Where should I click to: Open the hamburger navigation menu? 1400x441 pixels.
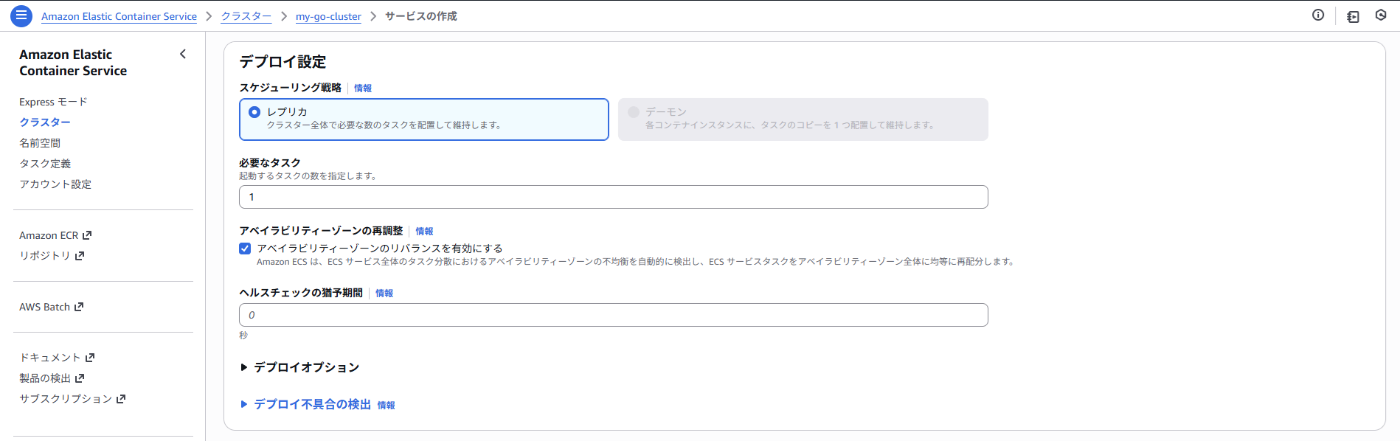(21, 16)
